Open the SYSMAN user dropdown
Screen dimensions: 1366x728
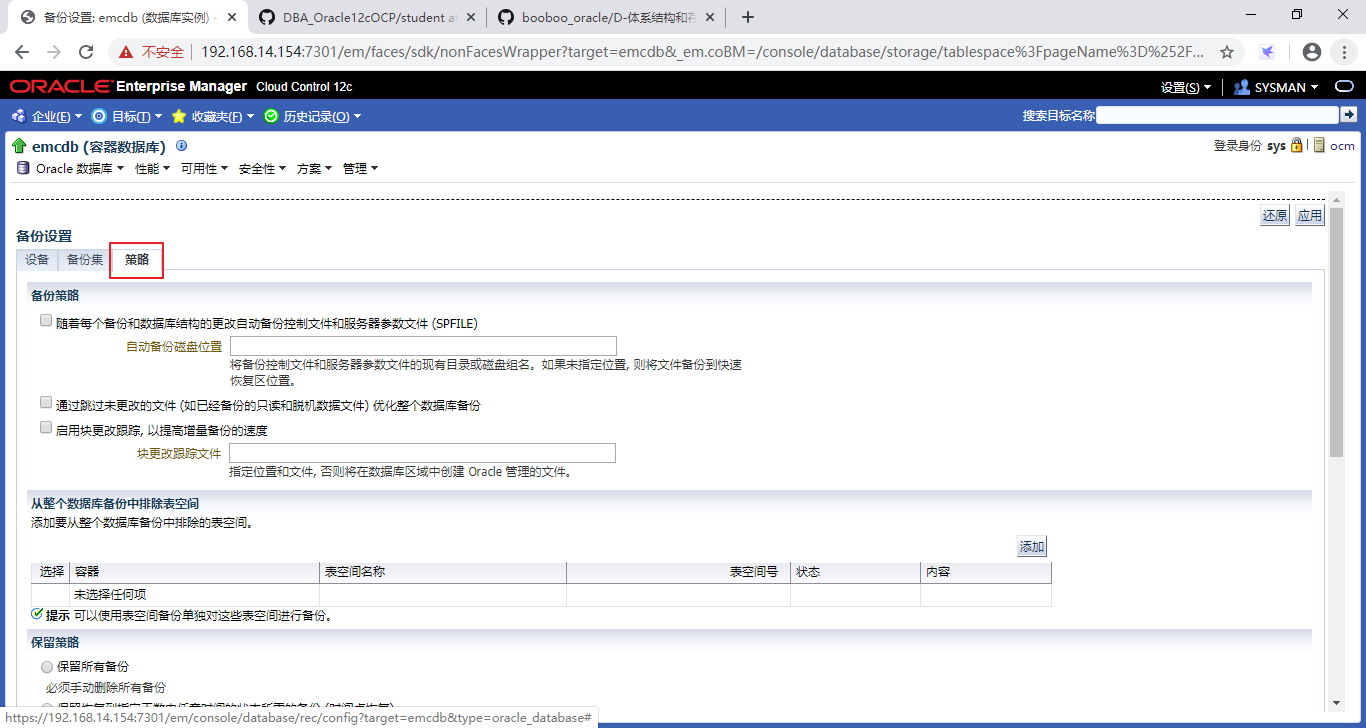click(1277, 88)
